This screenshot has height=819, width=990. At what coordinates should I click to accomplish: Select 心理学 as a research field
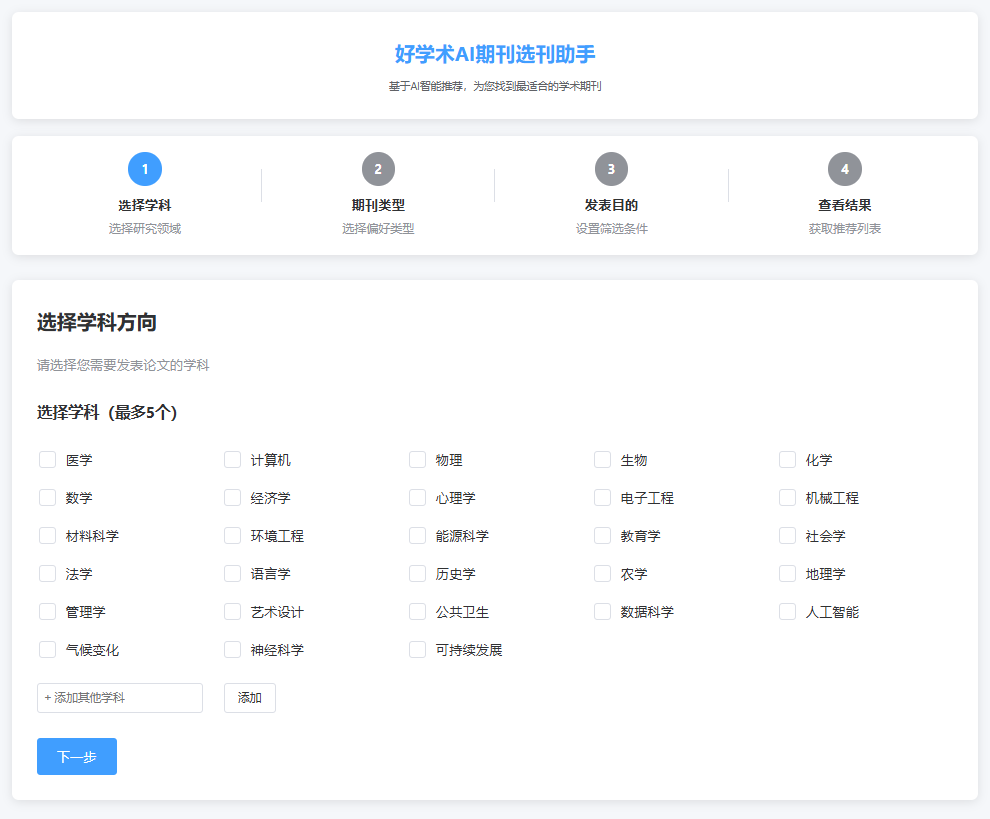tap(417, 497)
